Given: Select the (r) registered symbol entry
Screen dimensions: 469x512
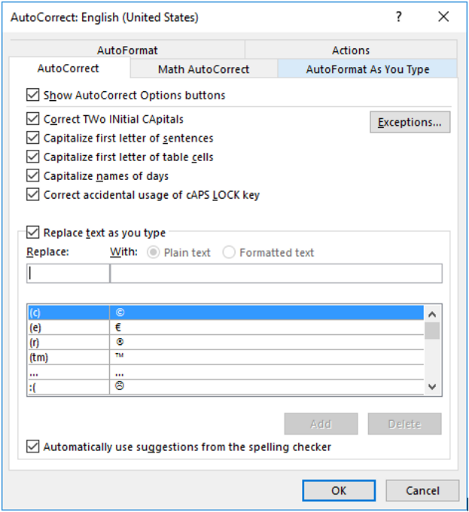Looking at the screenshot, I should (226, 342).
